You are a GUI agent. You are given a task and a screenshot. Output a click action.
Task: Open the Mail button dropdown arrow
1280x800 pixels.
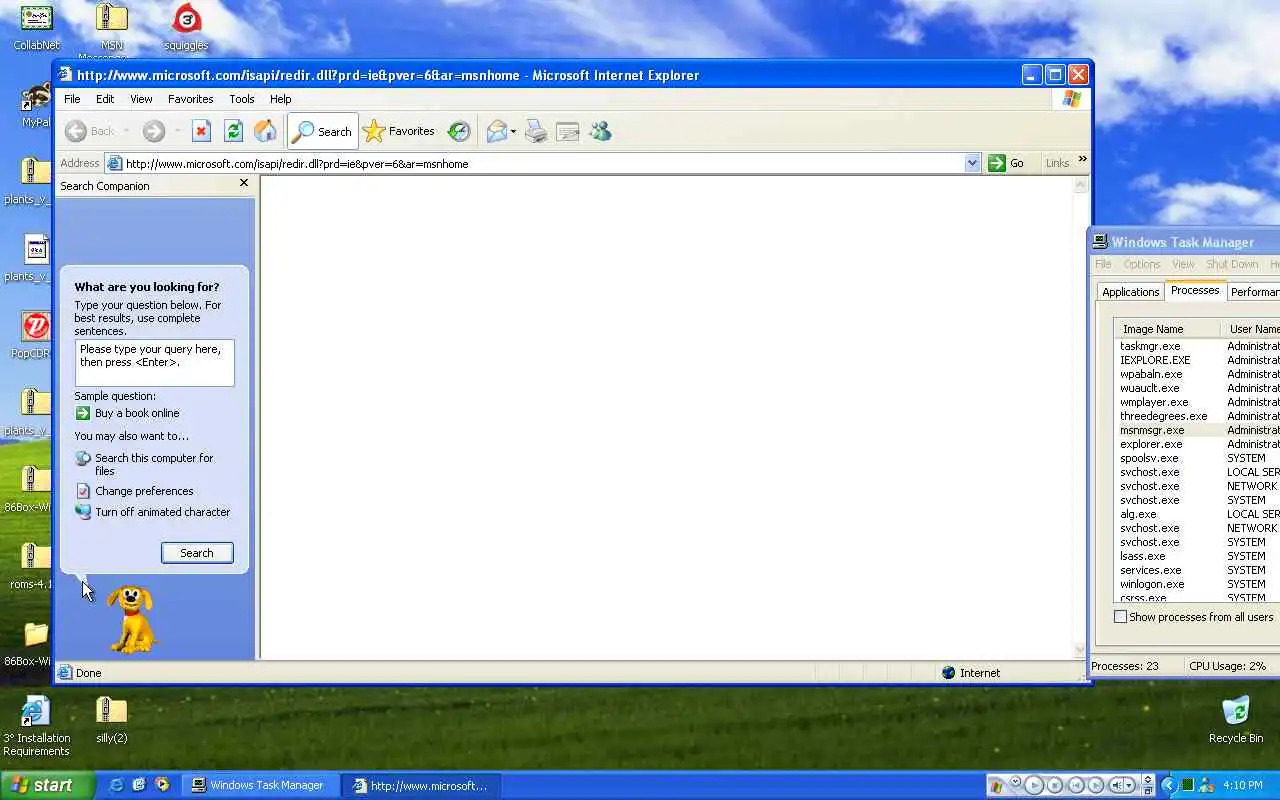[513, 131]
